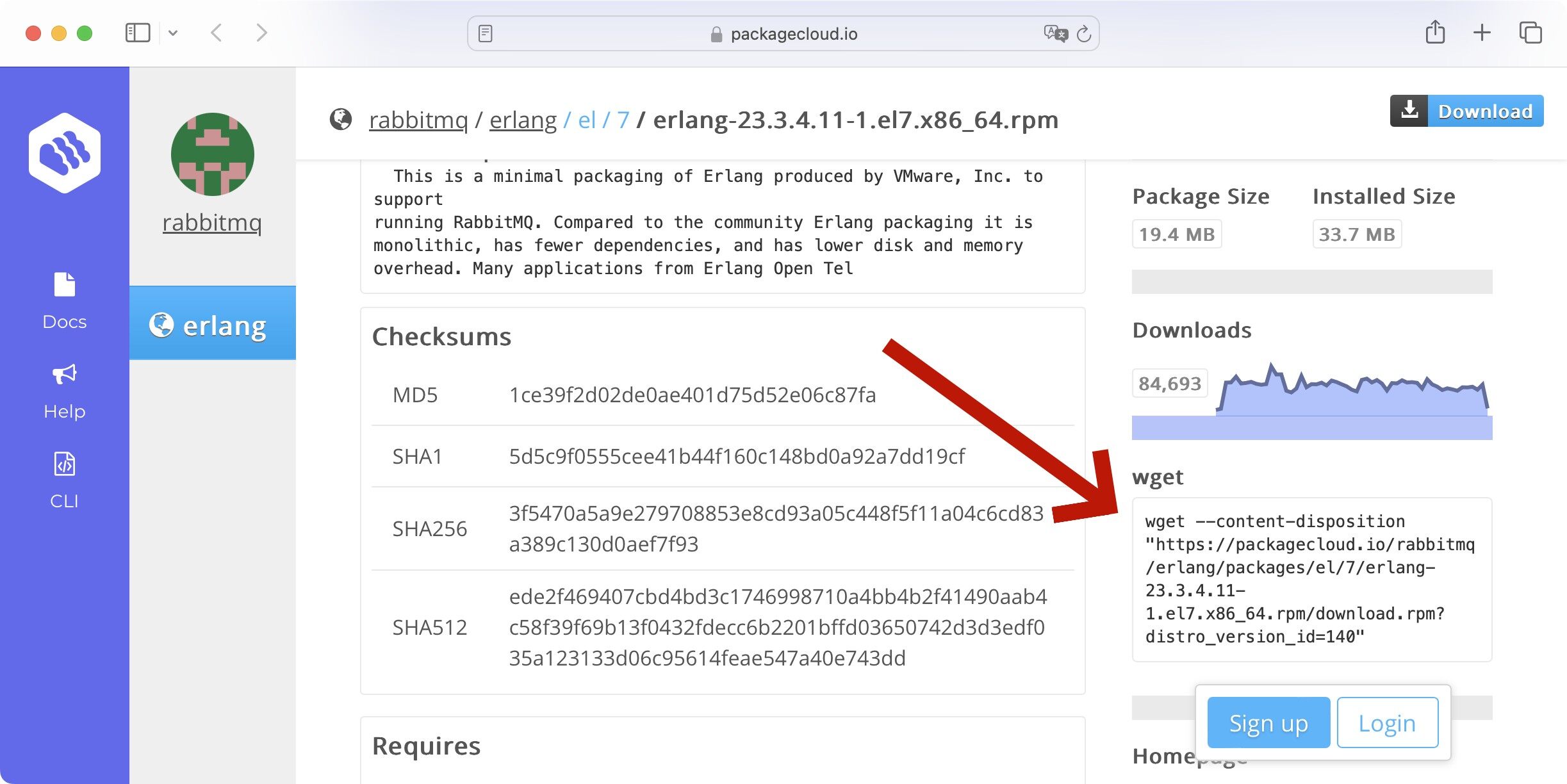This screenshot has width=1567, height=784.
Task: Expand the sidebar dropdown chevron
Action: point(173,33)
